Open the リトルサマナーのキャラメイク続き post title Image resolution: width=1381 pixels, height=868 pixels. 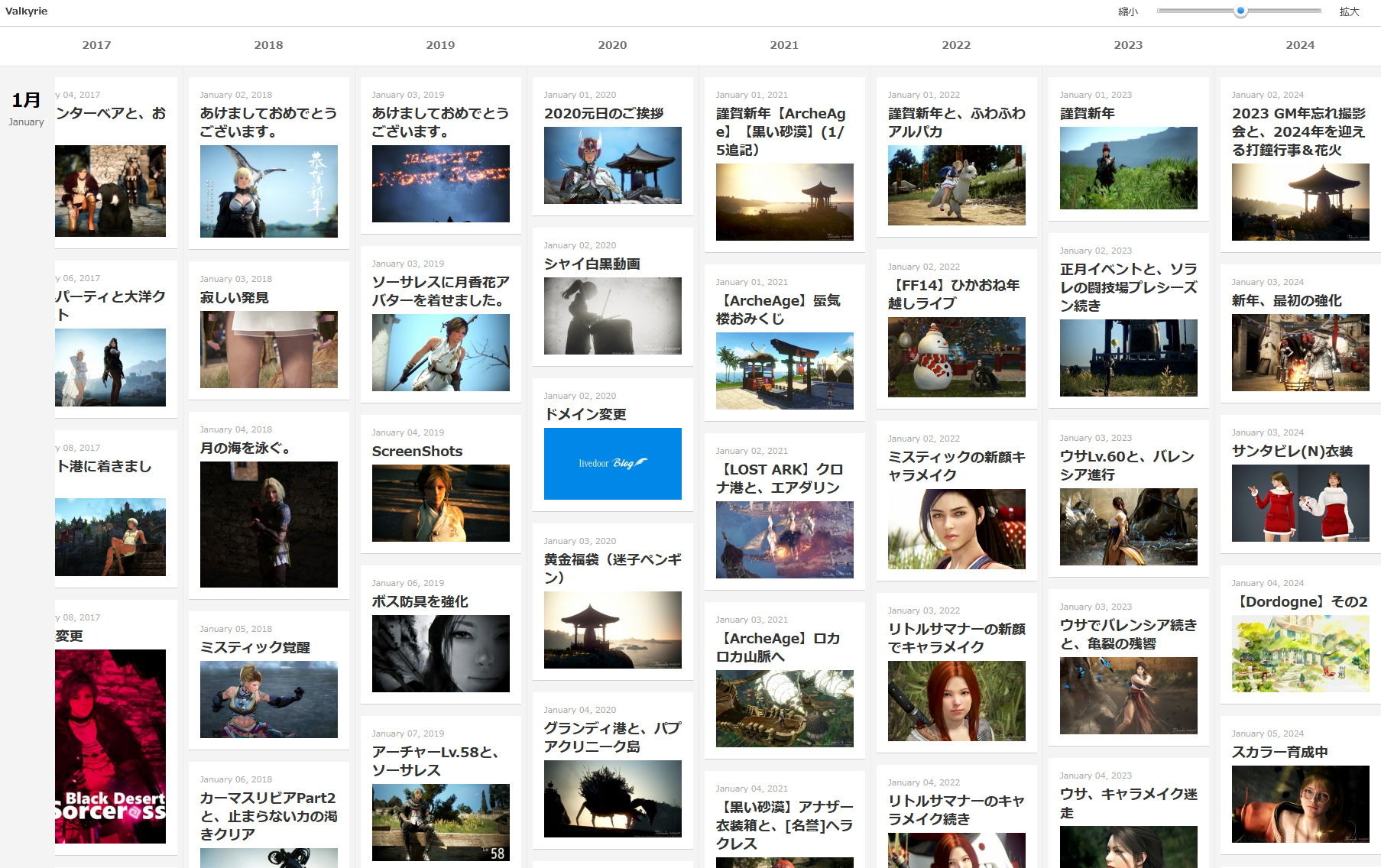click(x=956, y=810)
